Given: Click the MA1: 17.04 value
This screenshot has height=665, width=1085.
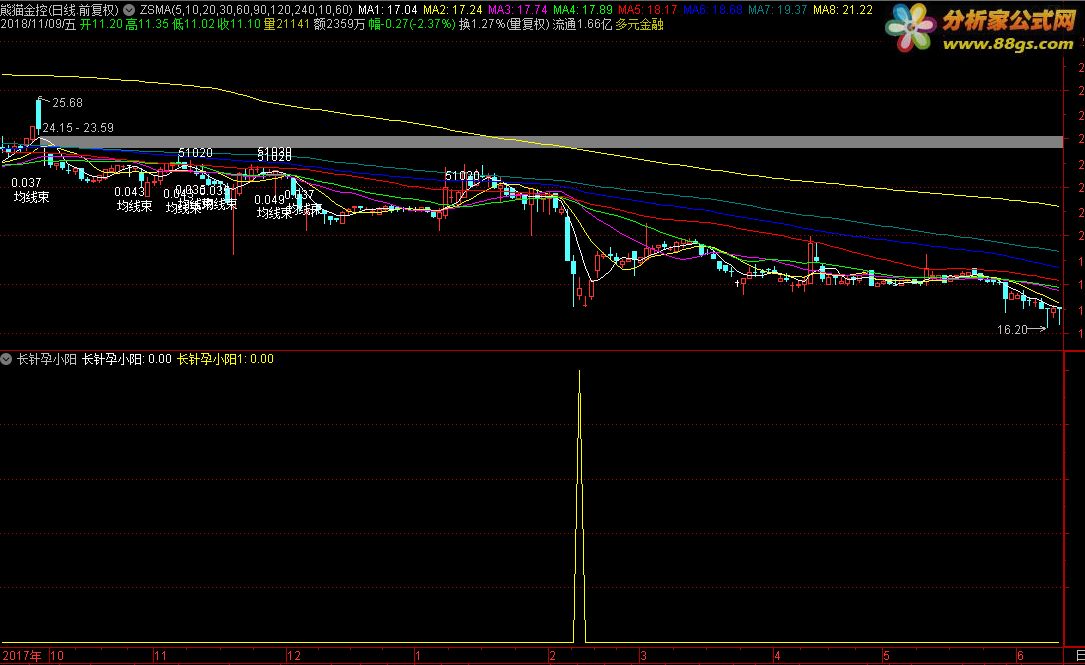Looking at the screenshot, I should coord(388,10).
